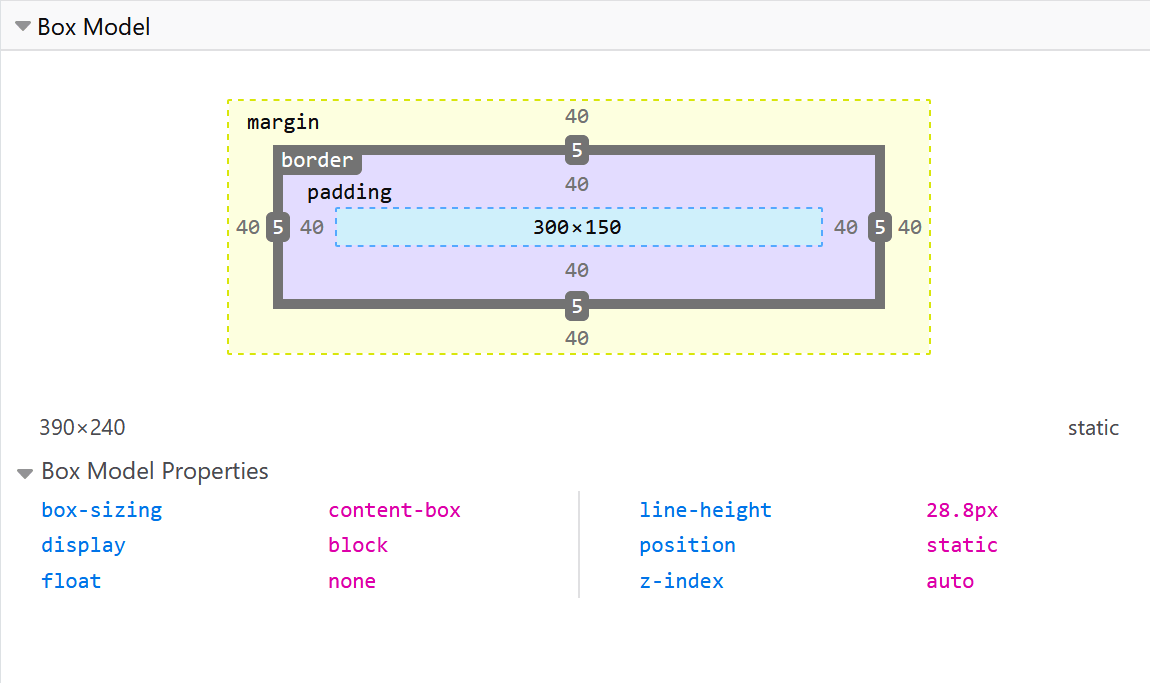Screen dimensions: 1150x683
Task: Edit the top border width of 5
Action: 577,151
